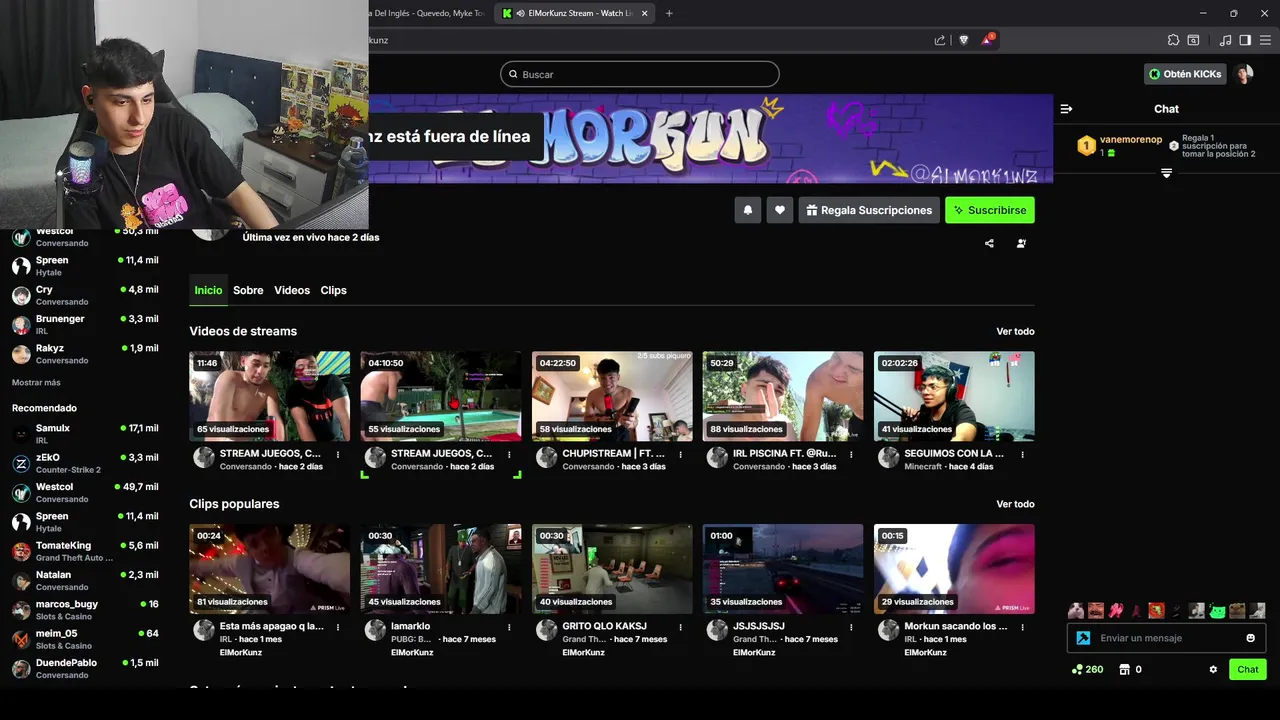This screenshot has height=720, width=1280.
Task: Click the Obtén KICKs button
Action: click(1185, 74)
